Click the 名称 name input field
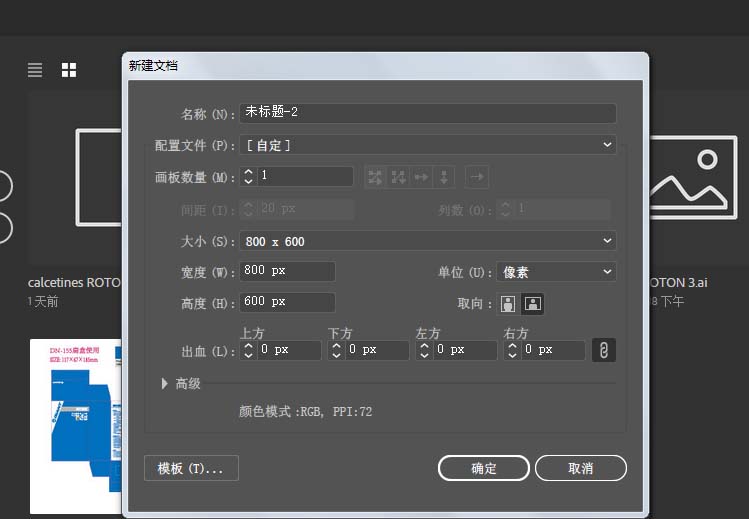Viewport: 749px width, 519px height. [x=428, y=113]
